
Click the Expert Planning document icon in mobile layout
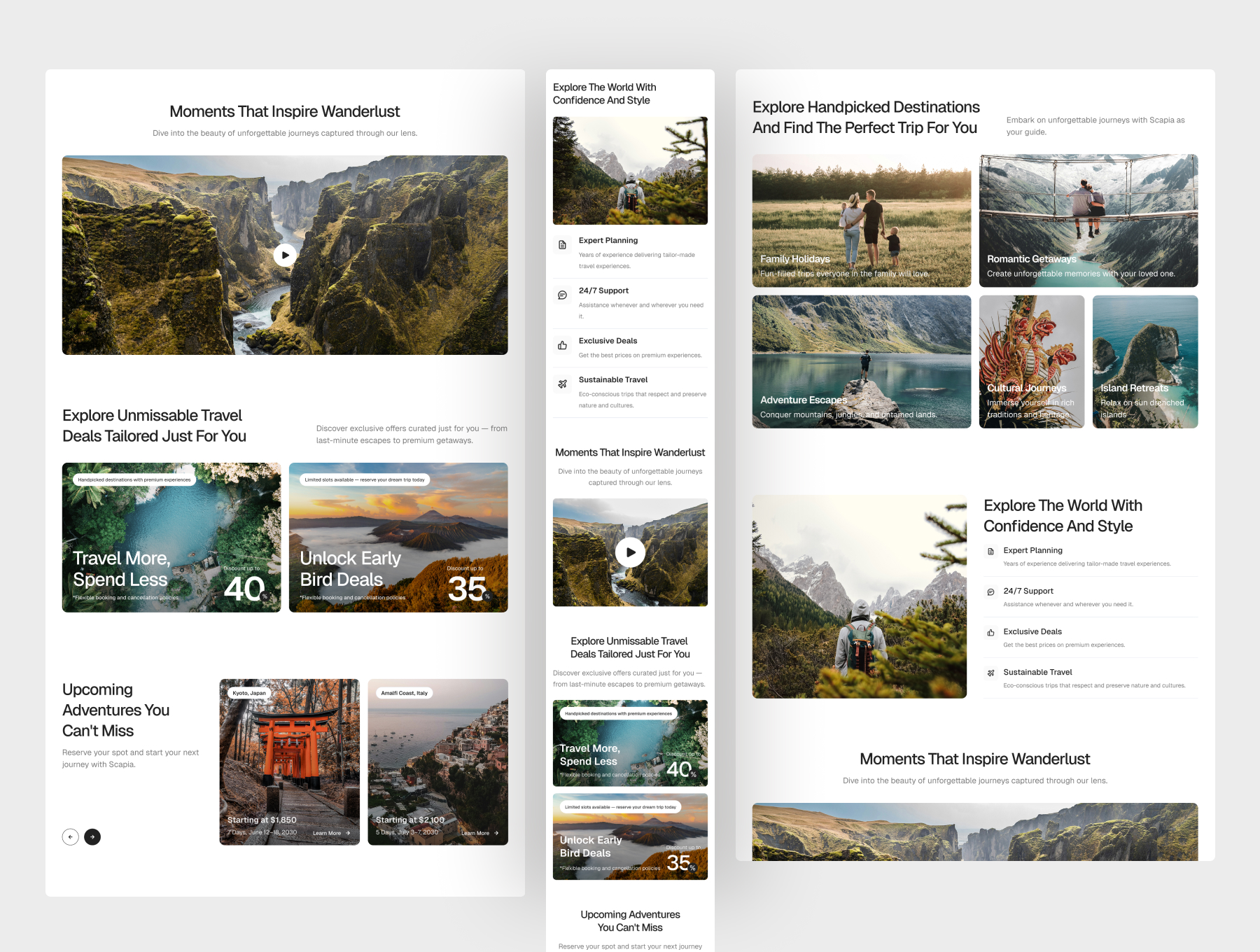click(x=562, y=245)
